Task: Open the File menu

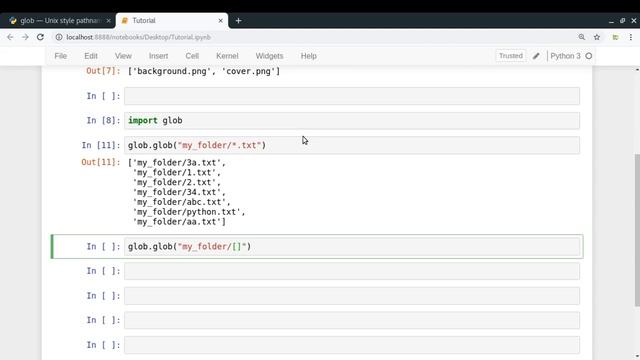Action: click(60, 56)
